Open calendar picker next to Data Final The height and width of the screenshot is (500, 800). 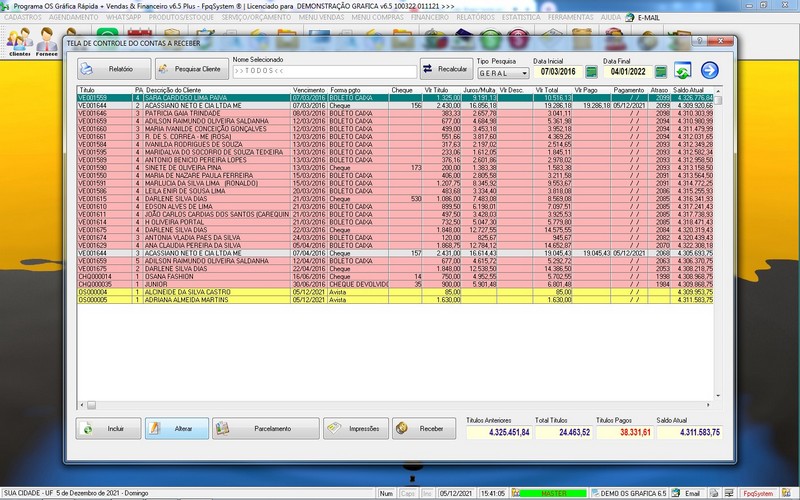click(660, 71)
